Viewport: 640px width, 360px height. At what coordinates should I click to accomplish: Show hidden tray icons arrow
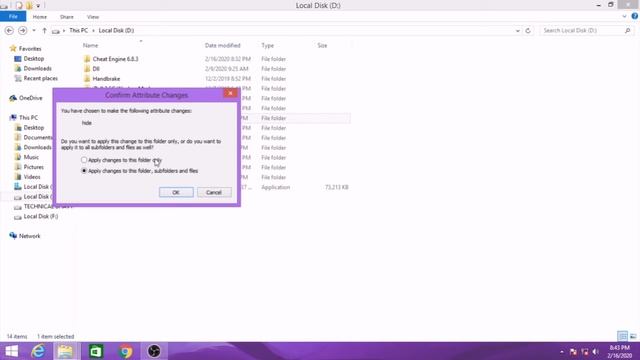(x=562, y=351)
